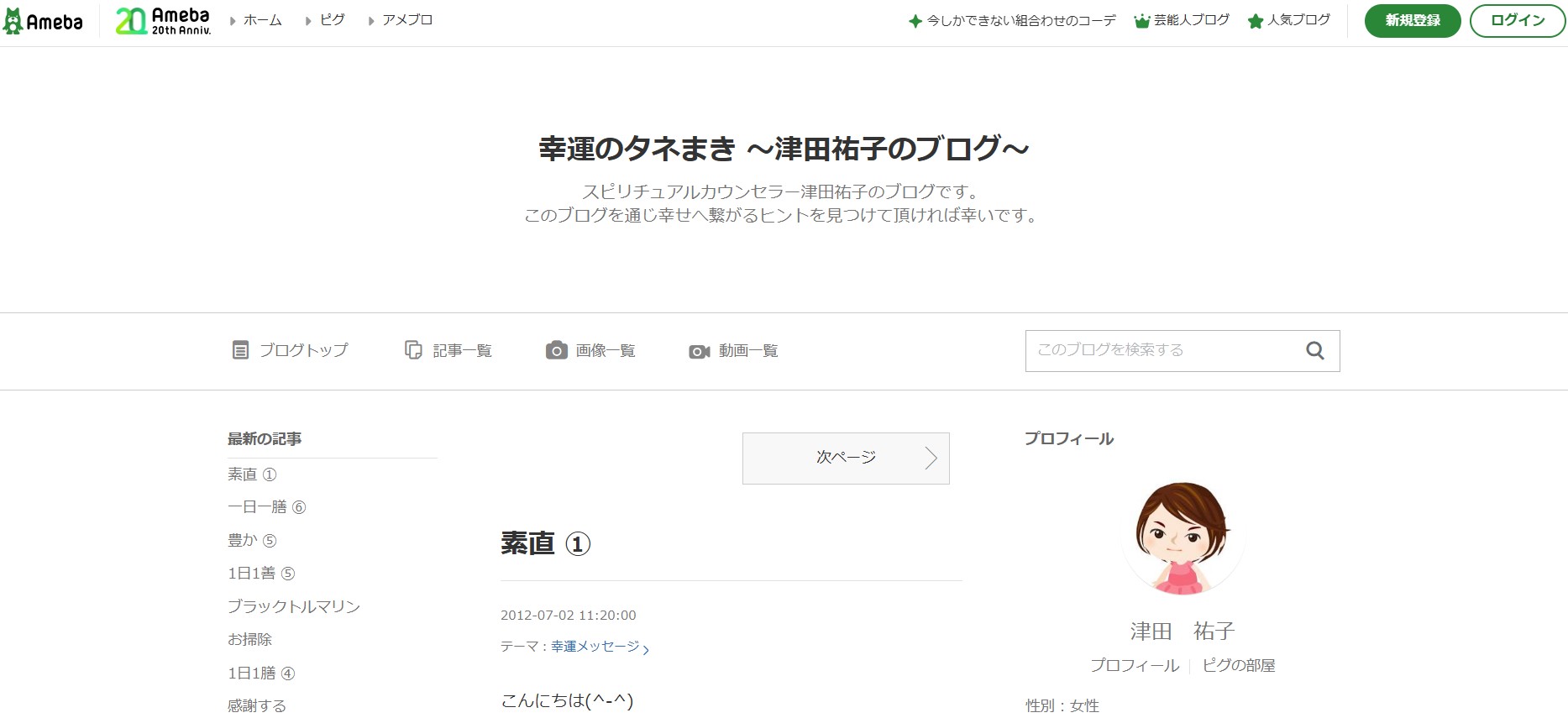The height and width of the screenshot is (718, 1568).
Task: Click the crown icon for 芸能人ブログ
Action: point(1141,21)
